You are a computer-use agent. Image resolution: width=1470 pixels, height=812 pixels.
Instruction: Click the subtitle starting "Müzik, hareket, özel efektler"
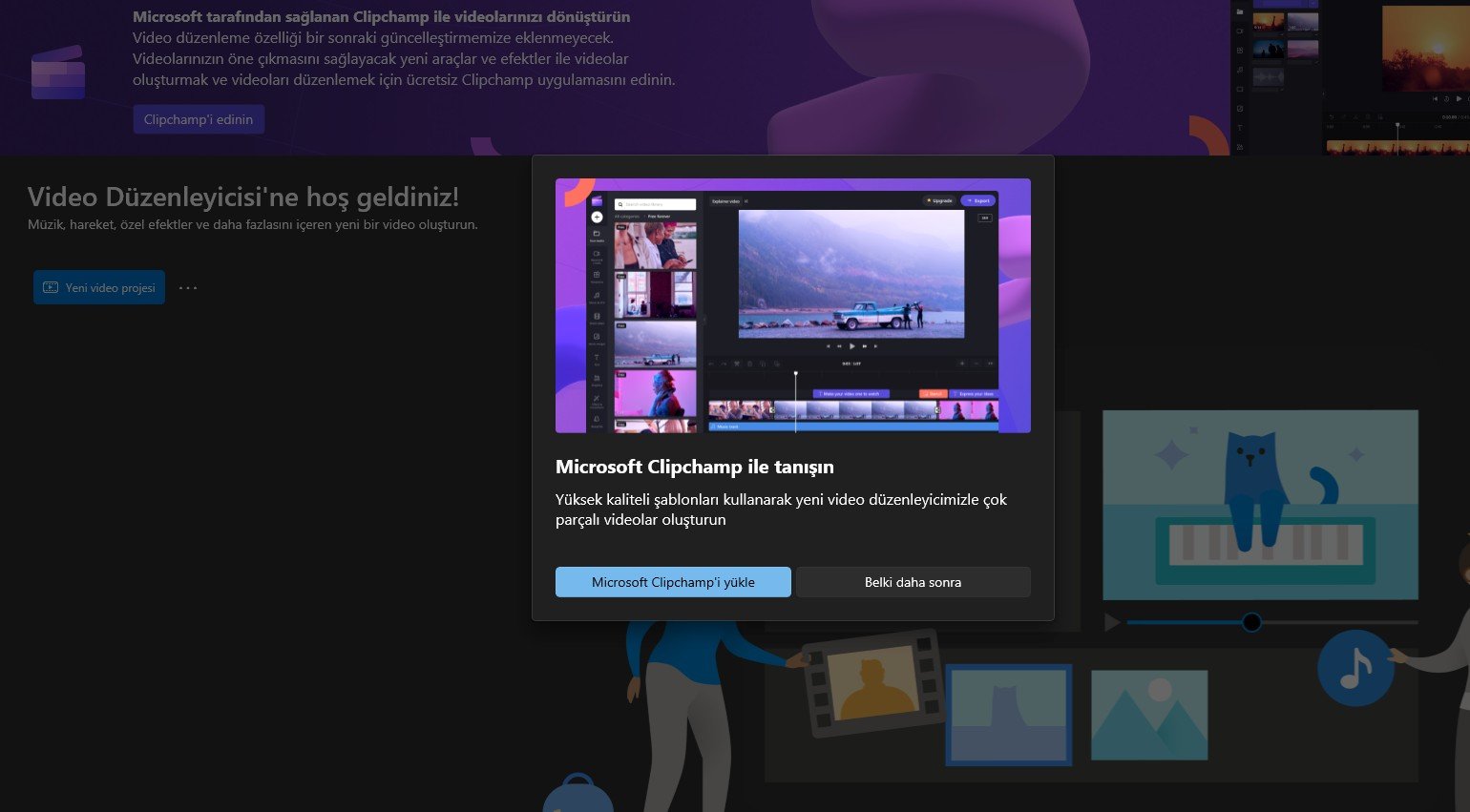tap(253, 225)
